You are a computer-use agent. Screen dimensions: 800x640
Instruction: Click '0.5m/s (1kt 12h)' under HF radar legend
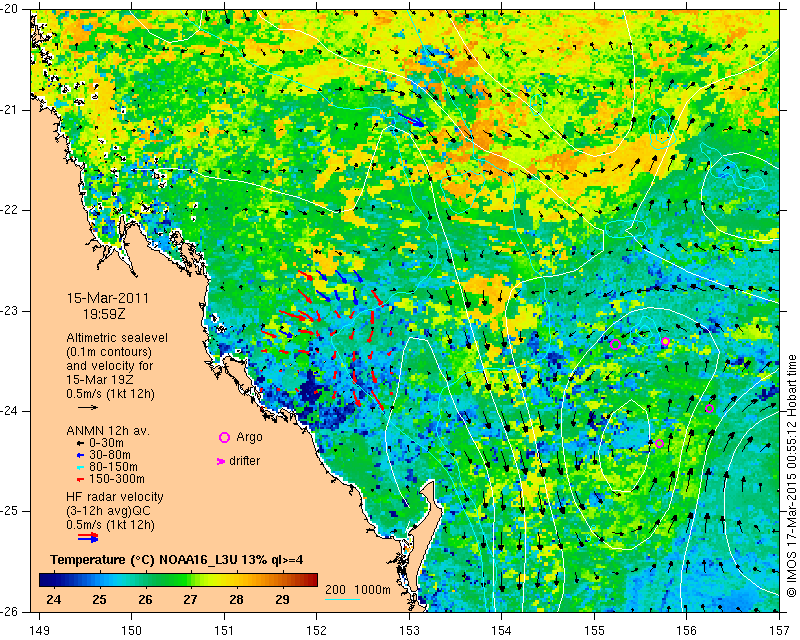[110, 525]
